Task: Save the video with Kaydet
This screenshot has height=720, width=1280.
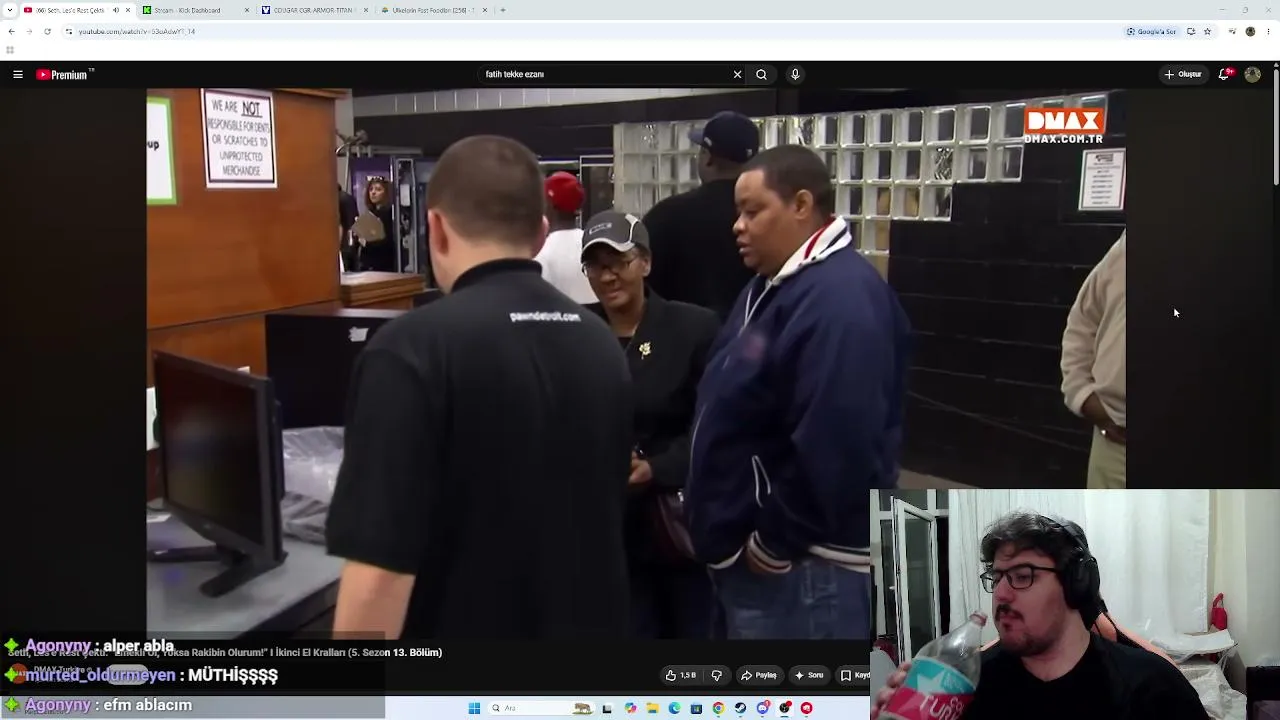Action: point(855,675)
